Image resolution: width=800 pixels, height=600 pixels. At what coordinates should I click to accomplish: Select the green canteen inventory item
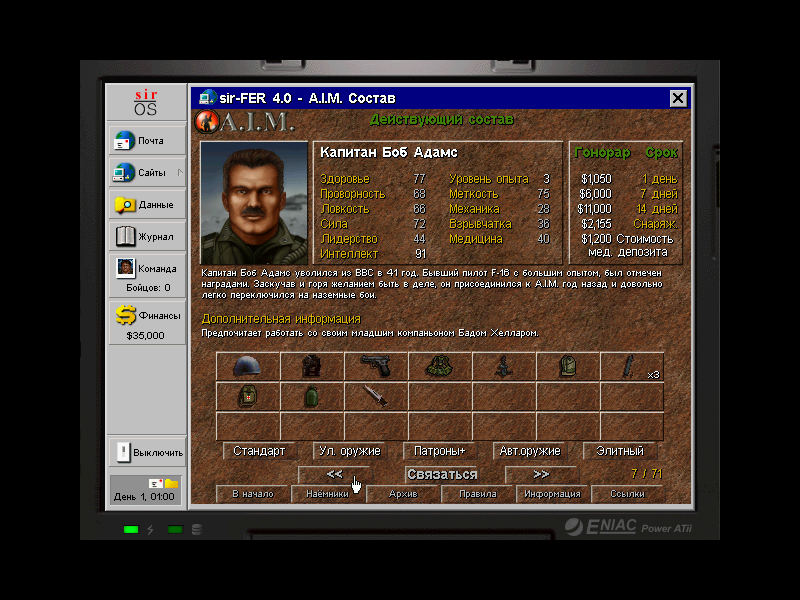[x=312, y=396]
